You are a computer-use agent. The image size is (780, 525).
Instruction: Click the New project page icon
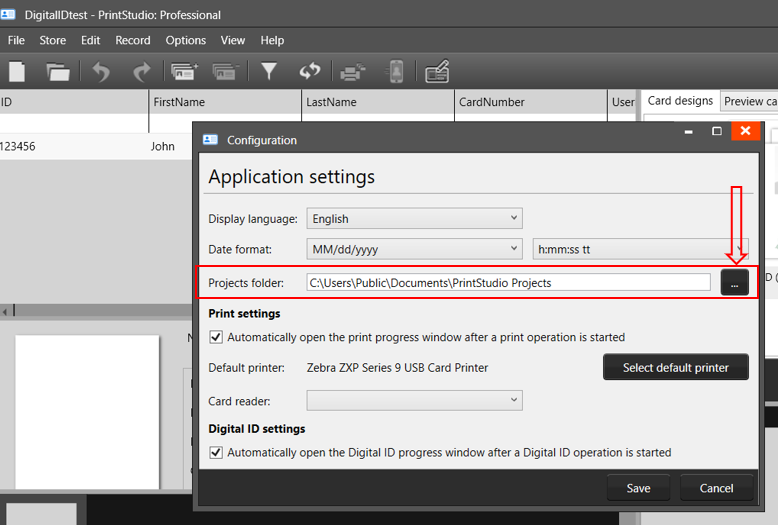[x=17, y=72]
